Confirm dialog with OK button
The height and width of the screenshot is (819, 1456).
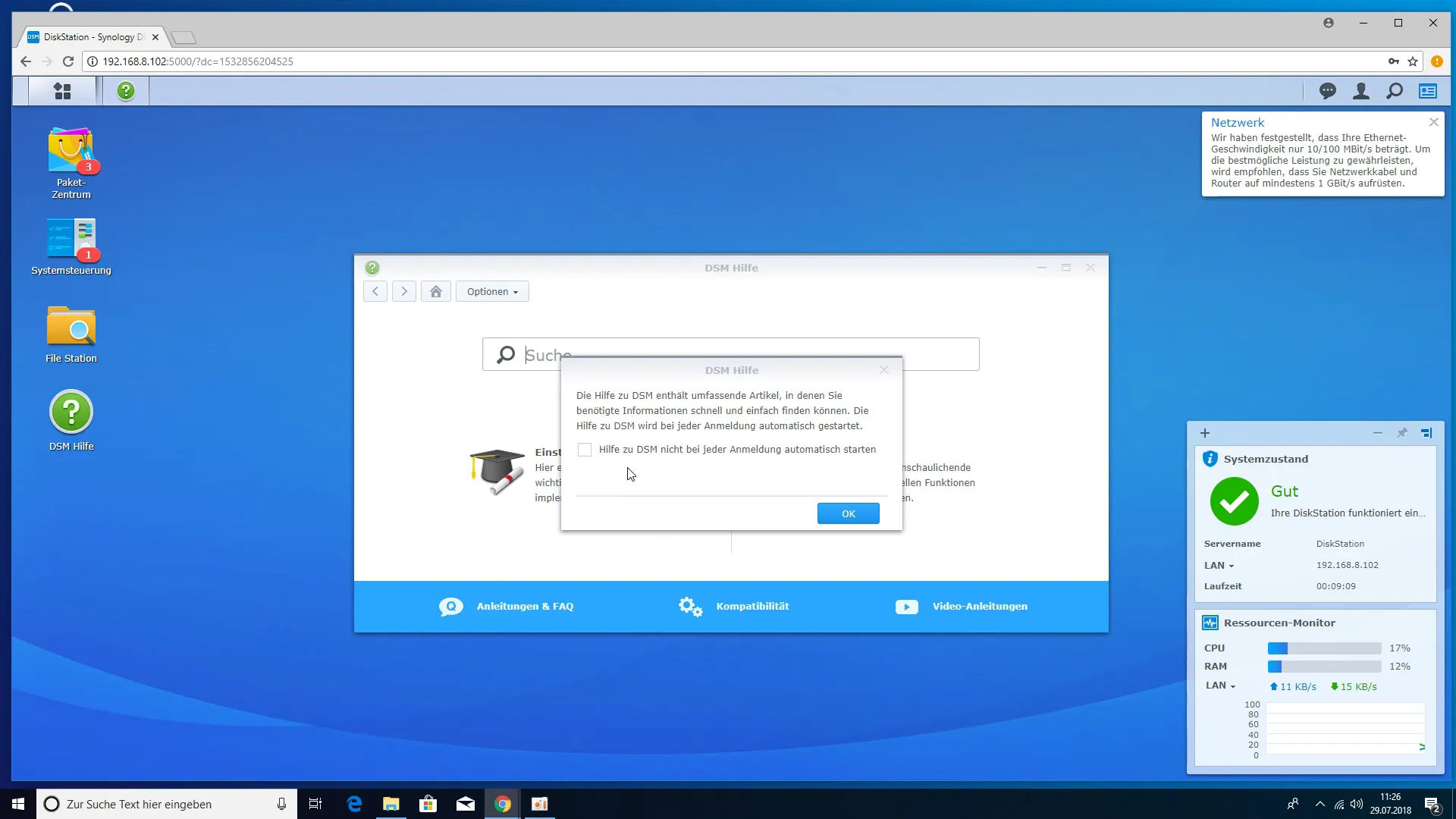tap(848, 513)
